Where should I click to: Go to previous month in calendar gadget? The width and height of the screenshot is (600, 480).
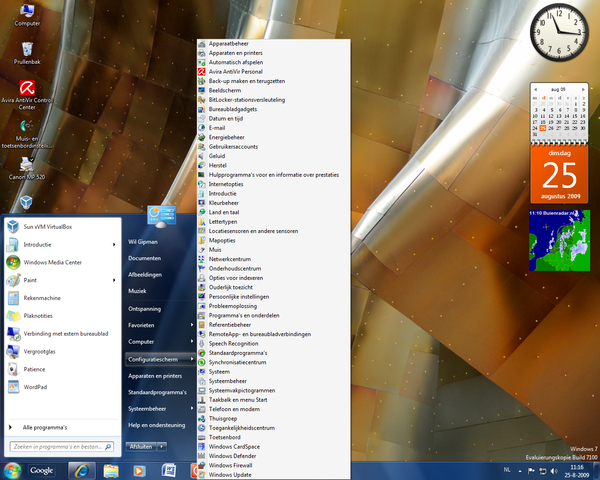coord(535,90)
